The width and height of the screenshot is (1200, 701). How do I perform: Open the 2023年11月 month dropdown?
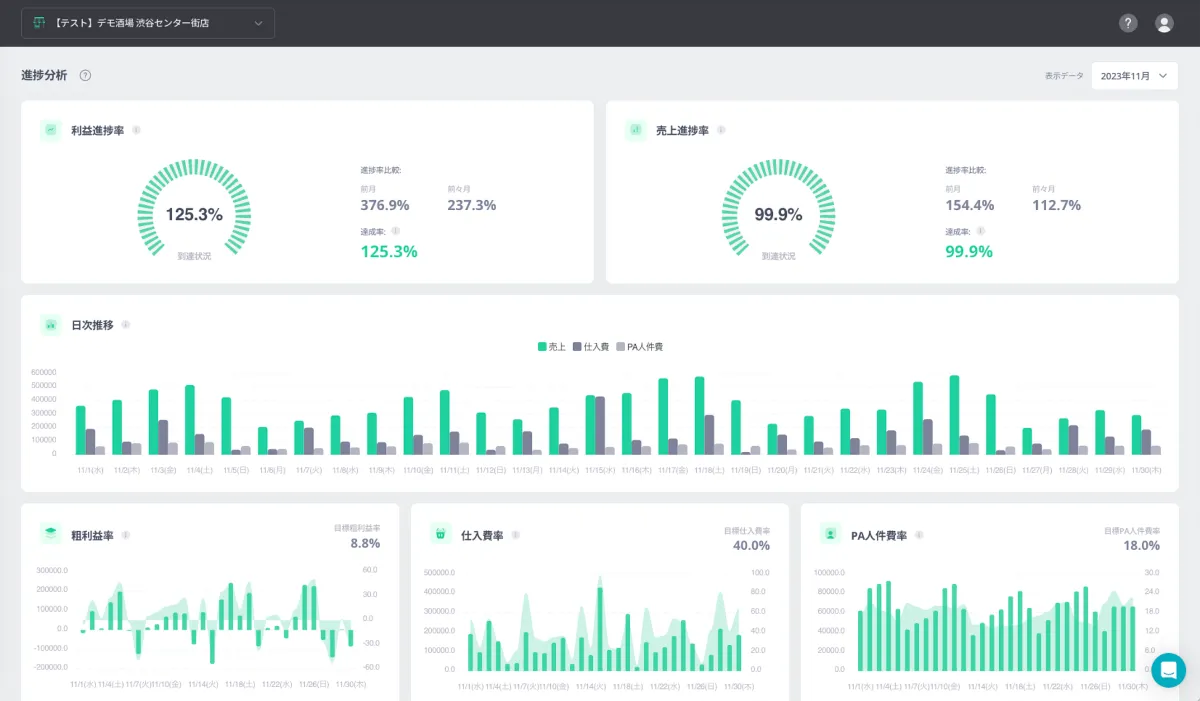1134,76
